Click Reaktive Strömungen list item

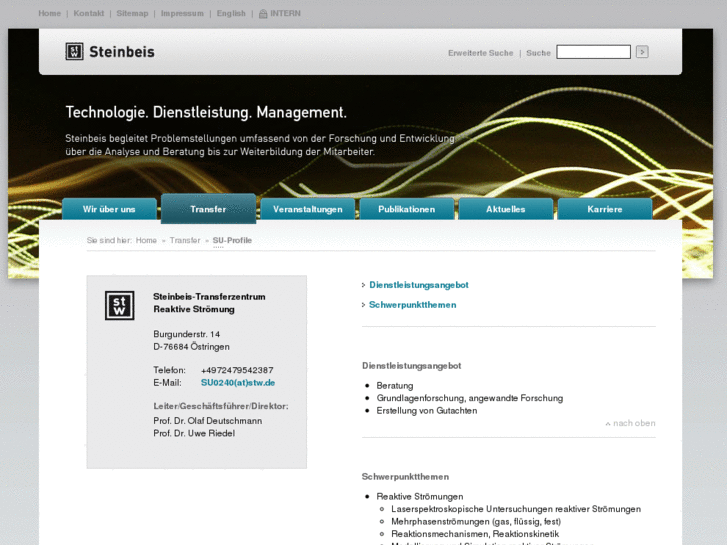click(420, 496)
